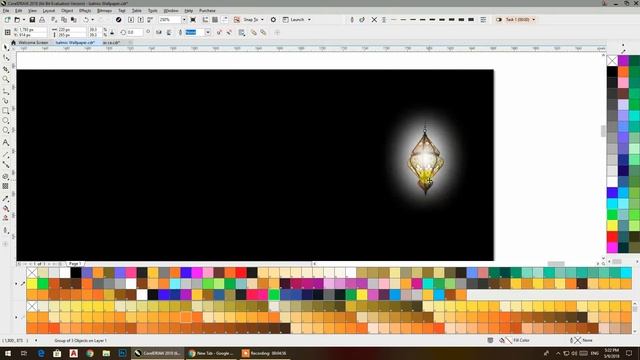640x360 pixels.
Task: Pick the red swatch in right palette
Action: 612,237
